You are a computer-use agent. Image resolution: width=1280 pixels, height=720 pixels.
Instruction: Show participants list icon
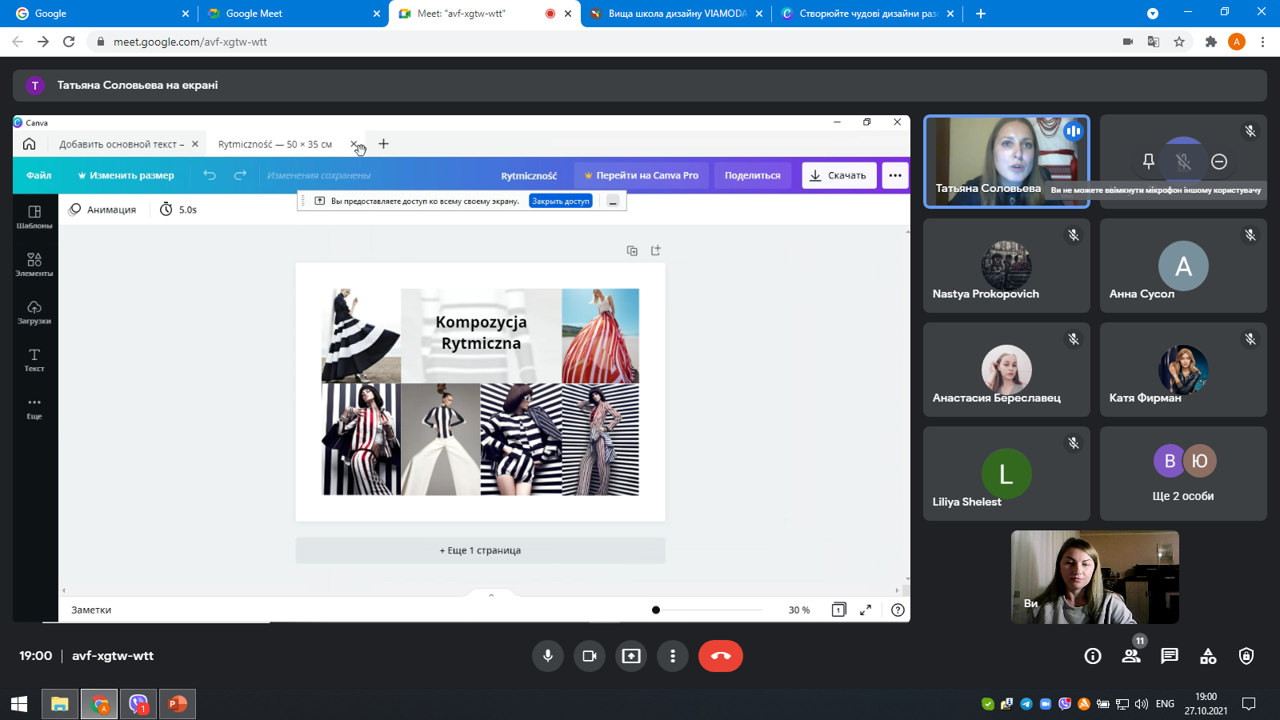(x=1131, y=656)
